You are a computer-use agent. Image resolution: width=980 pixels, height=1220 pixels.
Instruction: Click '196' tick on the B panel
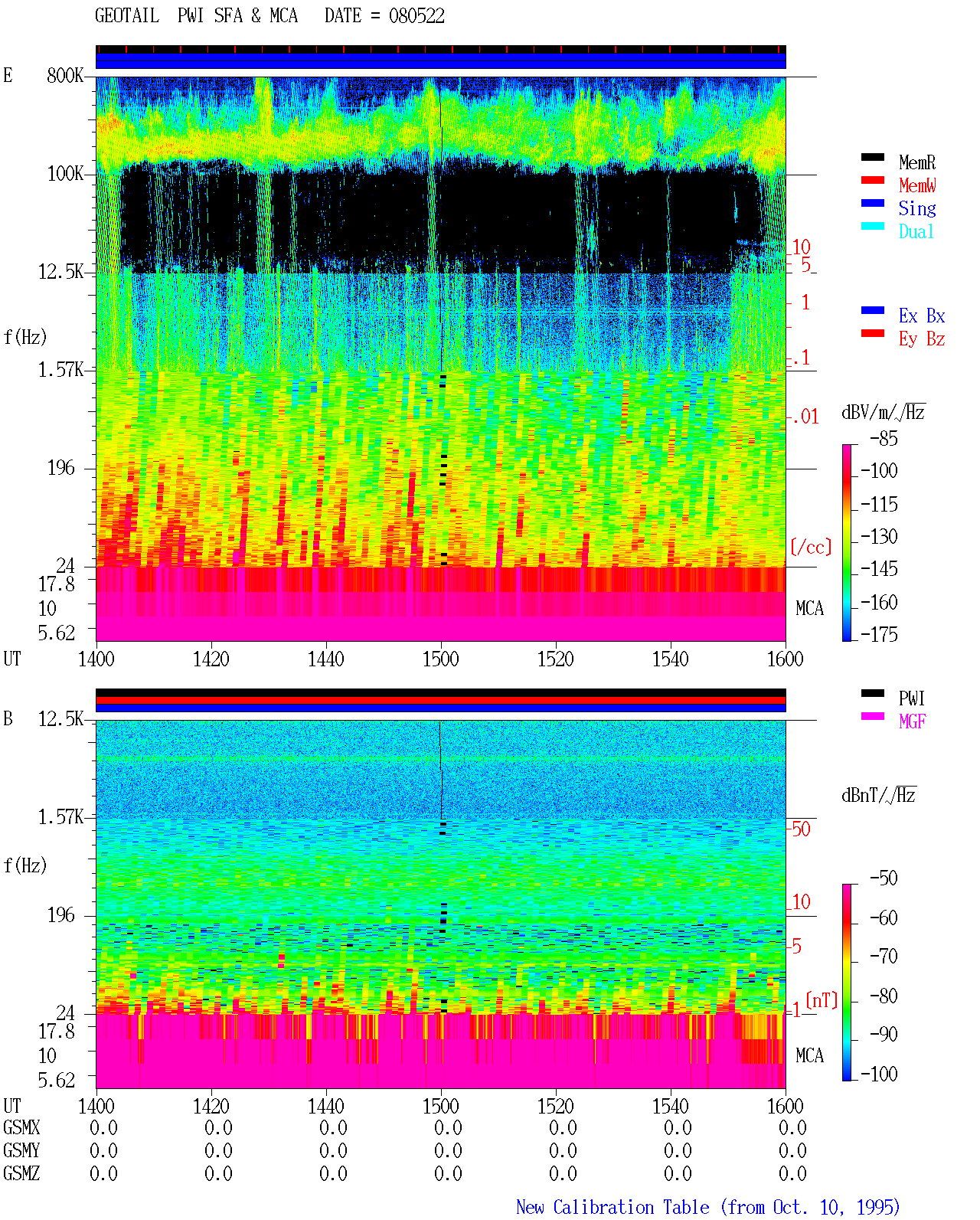60,915
